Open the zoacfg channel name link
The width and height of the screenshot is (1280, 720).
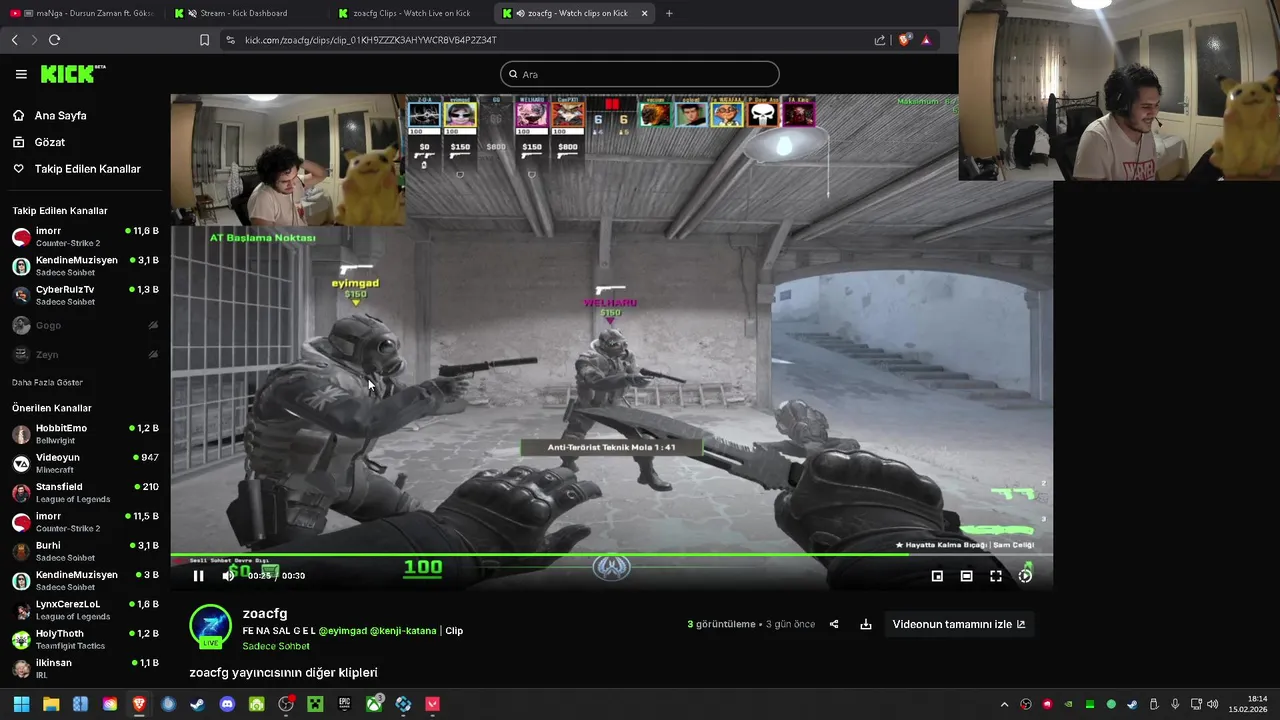pos(265,613)
